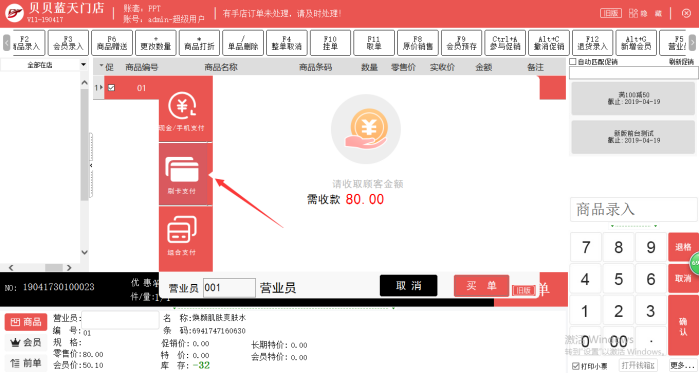Click the 隐藏 hide icon in title bar
Image resolution: width=700 pixels, height=373 pixels.
[646, 13]
